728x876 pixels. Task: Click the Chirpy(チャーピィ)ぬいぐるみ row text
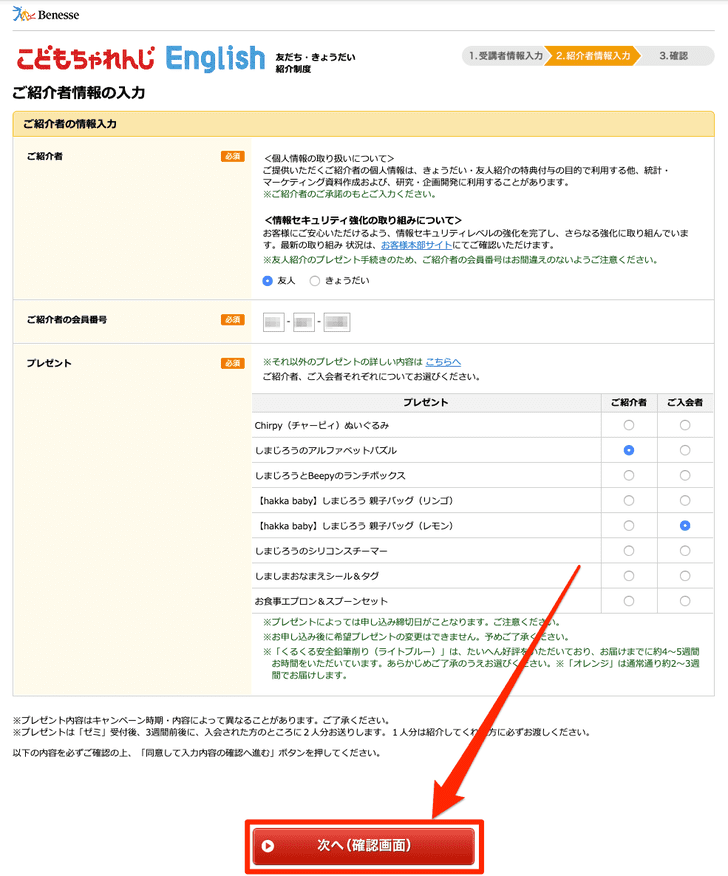coord(322,426)
